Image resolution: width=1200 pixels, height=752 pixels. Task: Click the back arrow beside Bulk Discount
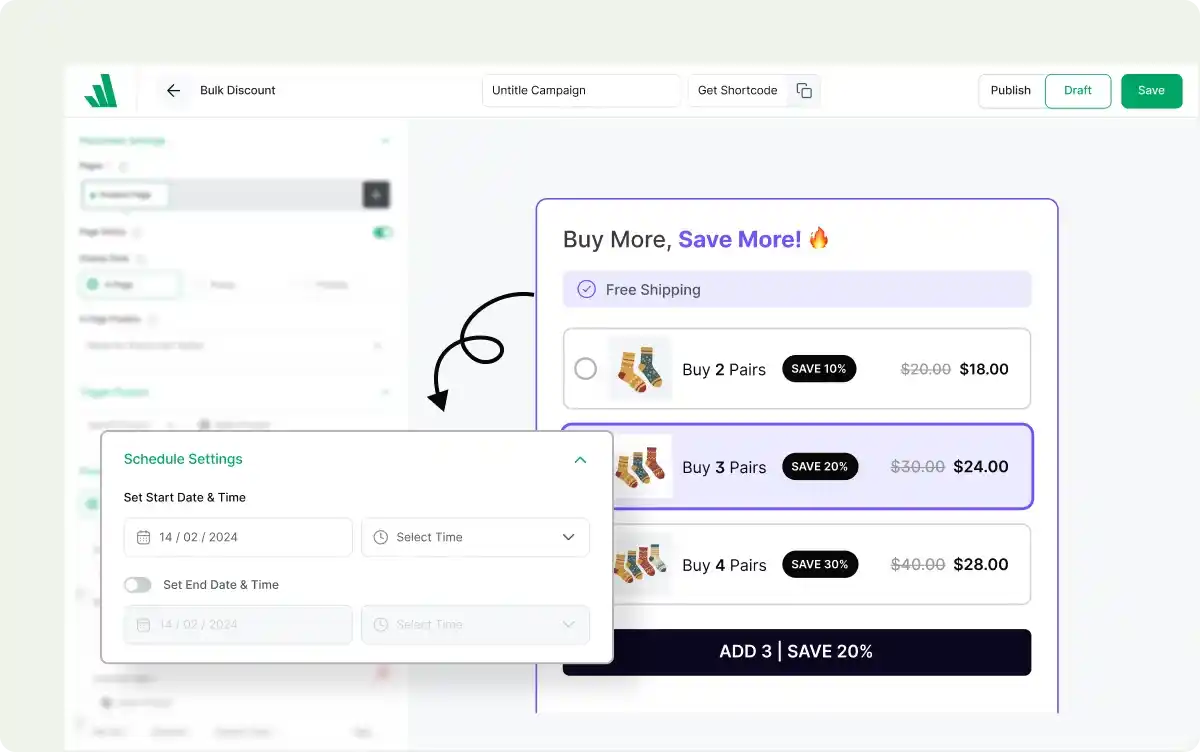coord(173,90)
